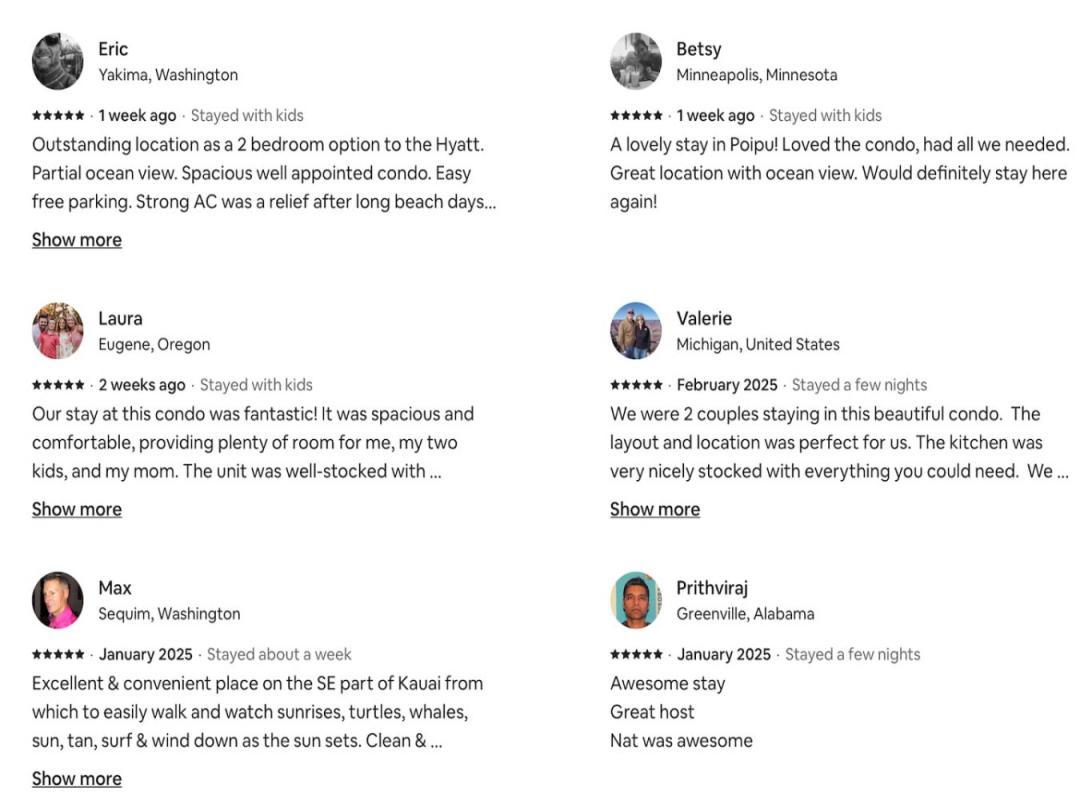1080x800 pixels.
Task: Expand Valerie's full review text
Action: pyautogui.click(x=655, y=509)
